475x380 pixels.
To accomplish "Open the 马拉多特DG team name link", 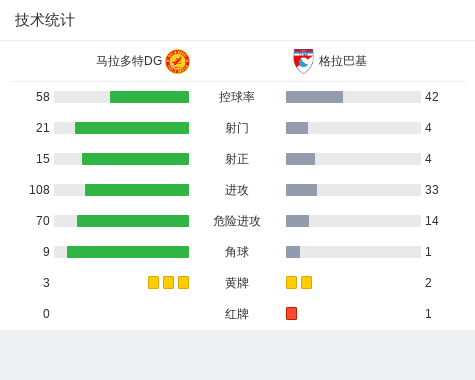I will [129, 61].
